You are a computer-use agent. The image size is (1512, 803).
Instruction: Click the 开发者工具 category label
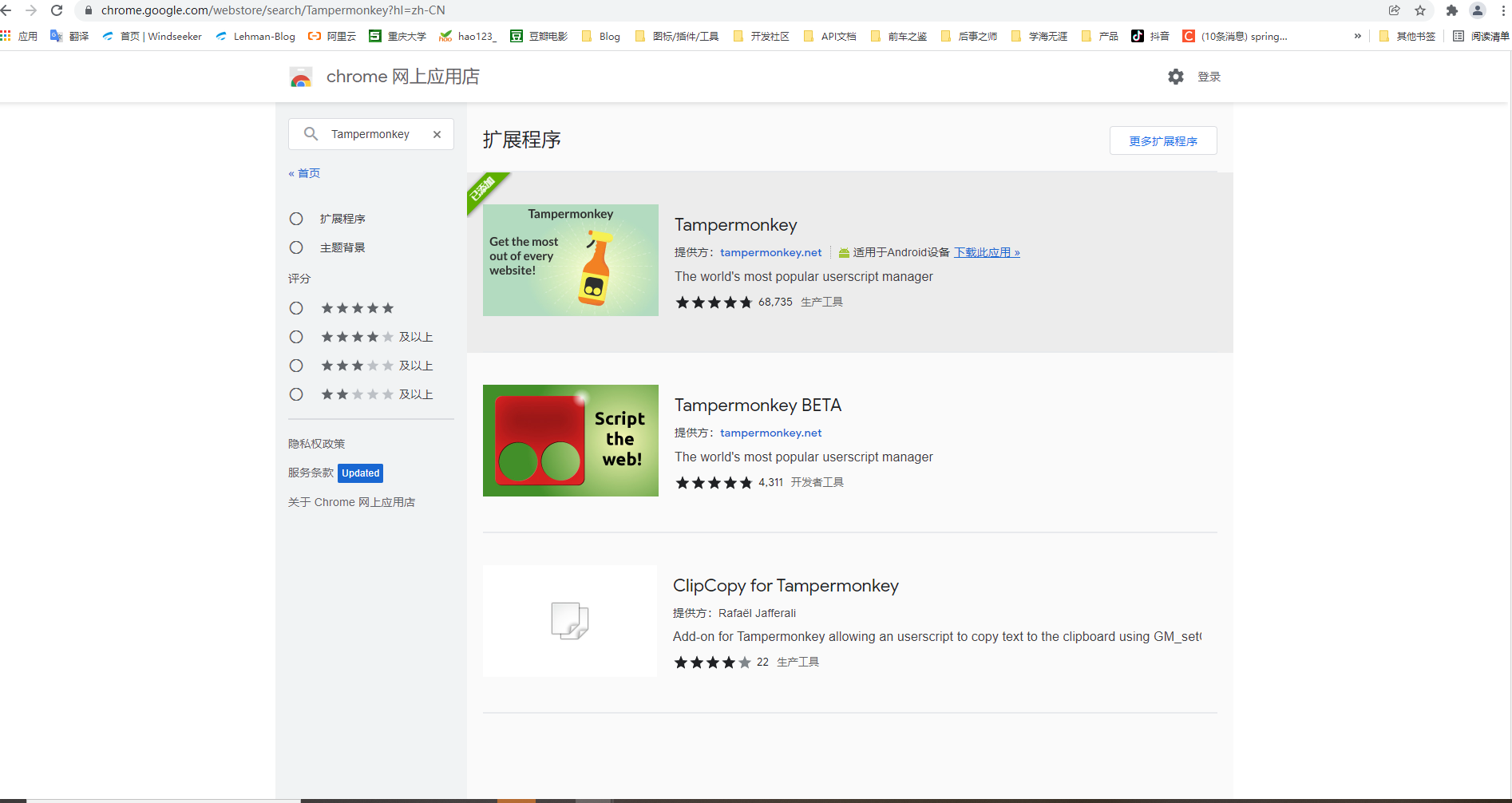[817, 482]
